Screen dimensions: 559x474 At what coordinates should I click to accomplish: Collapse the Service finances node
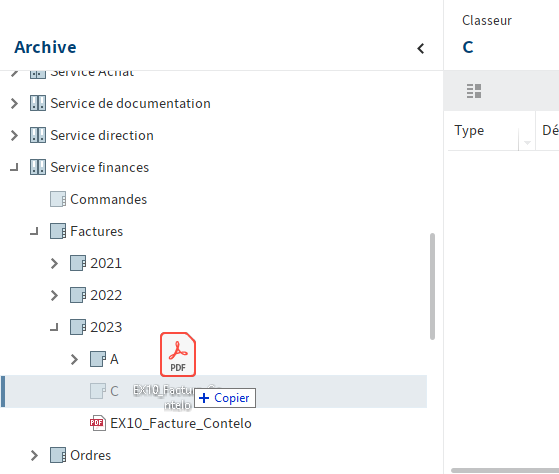[x=14, y=168]
